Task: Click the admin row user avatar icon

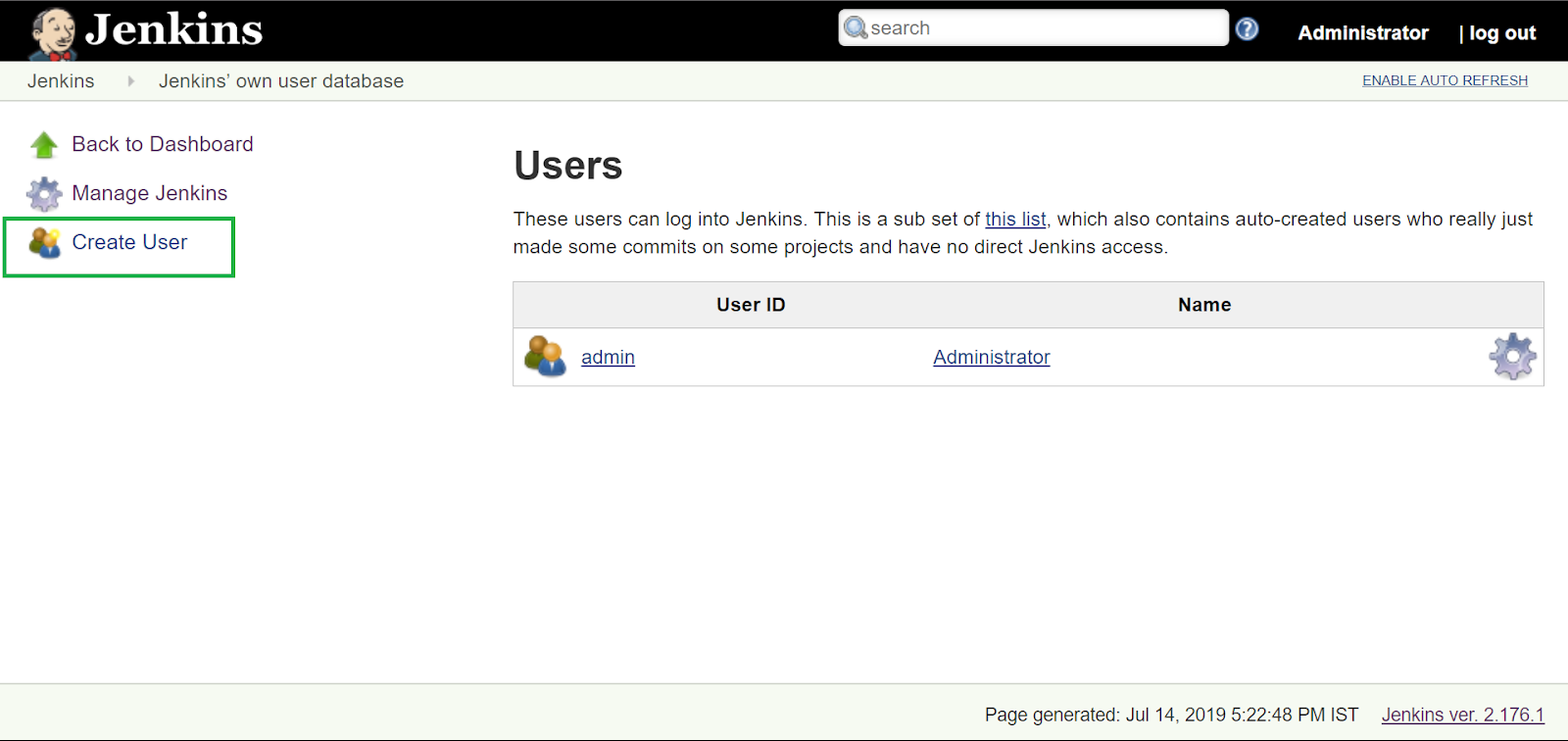Action: 545,356
